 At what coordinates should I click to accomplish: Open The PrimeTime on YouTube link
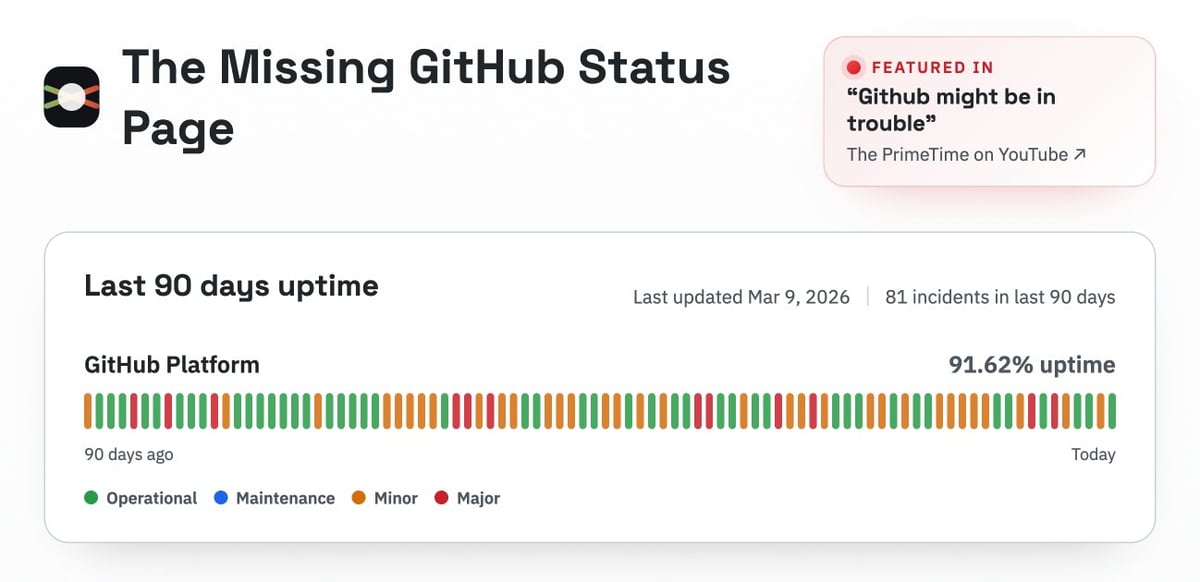(x=958, y=155)
